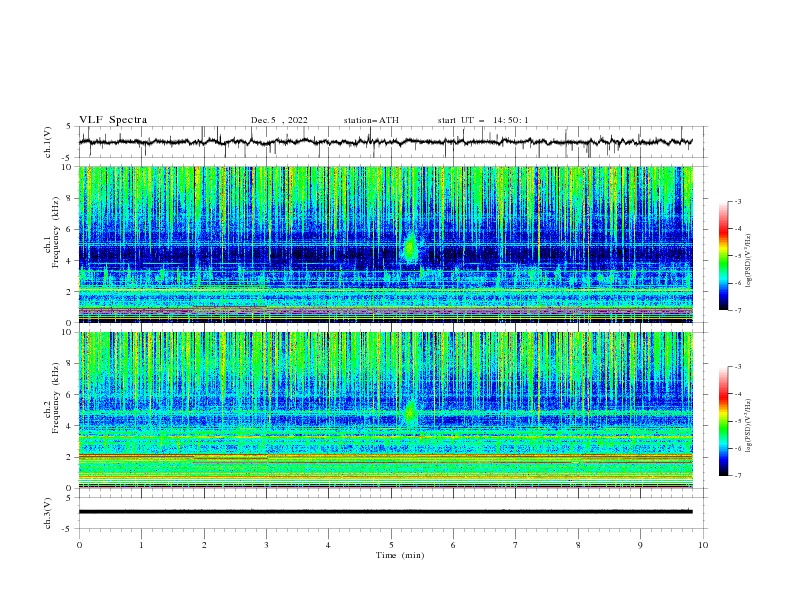Click the red 2 kHz line in ch.2 spectrogram
Image resolution: width=792 pixels, height=612 pixels.
click(x=386, y=455)
